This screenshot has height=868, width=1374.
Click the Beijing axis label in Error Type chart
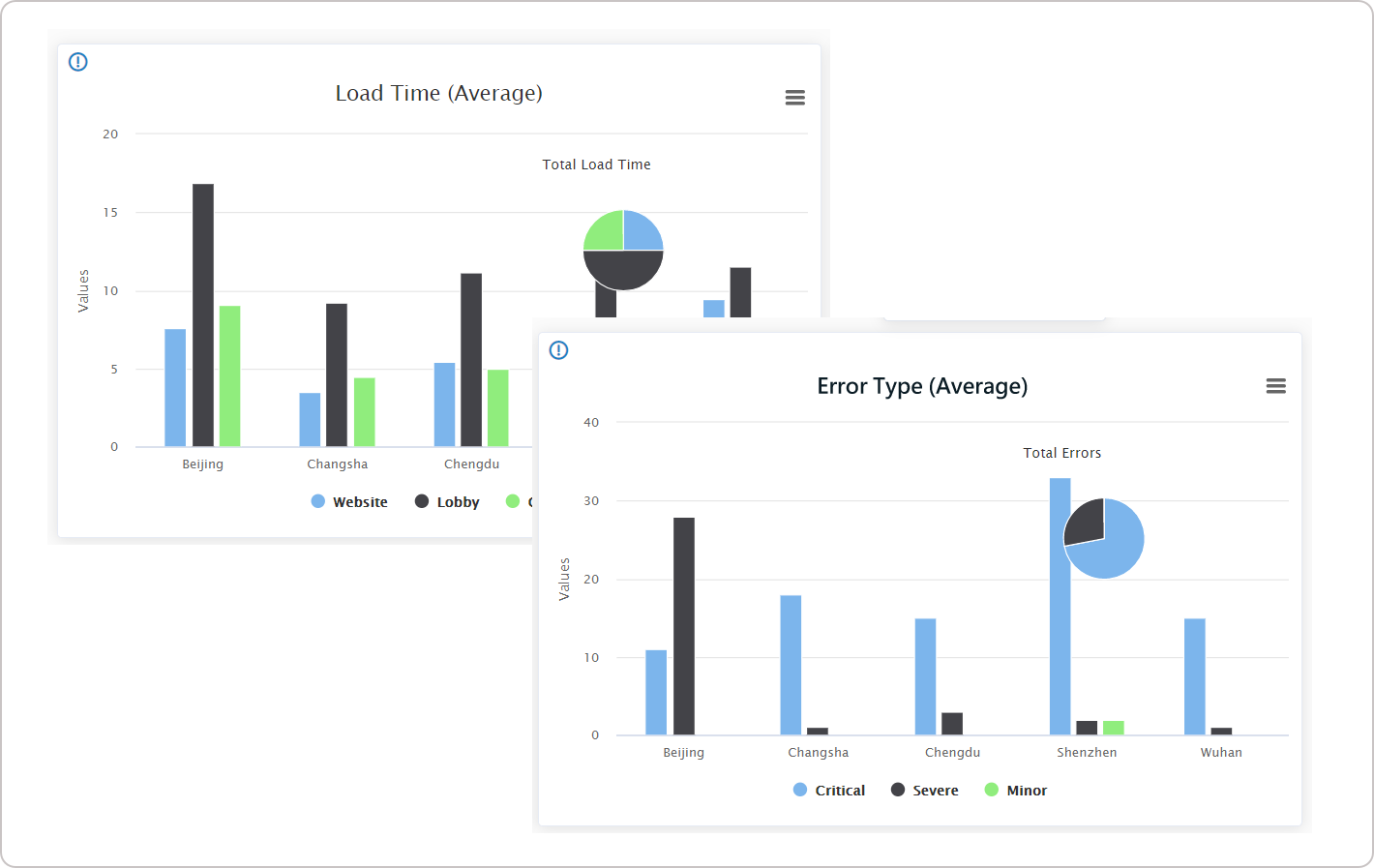pos(683,753)
